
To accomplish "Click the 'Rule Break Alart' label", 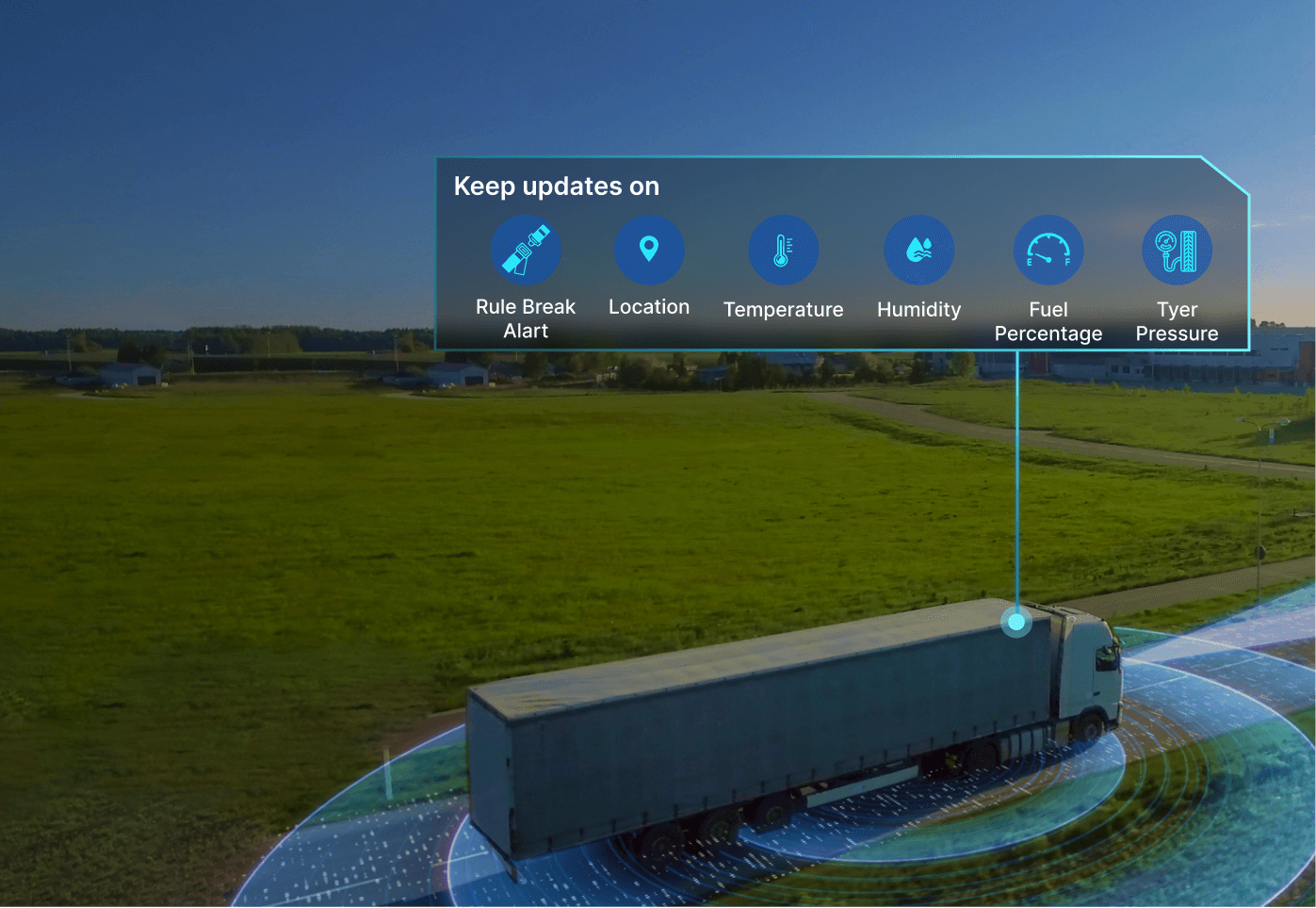I will pos(526,318).
